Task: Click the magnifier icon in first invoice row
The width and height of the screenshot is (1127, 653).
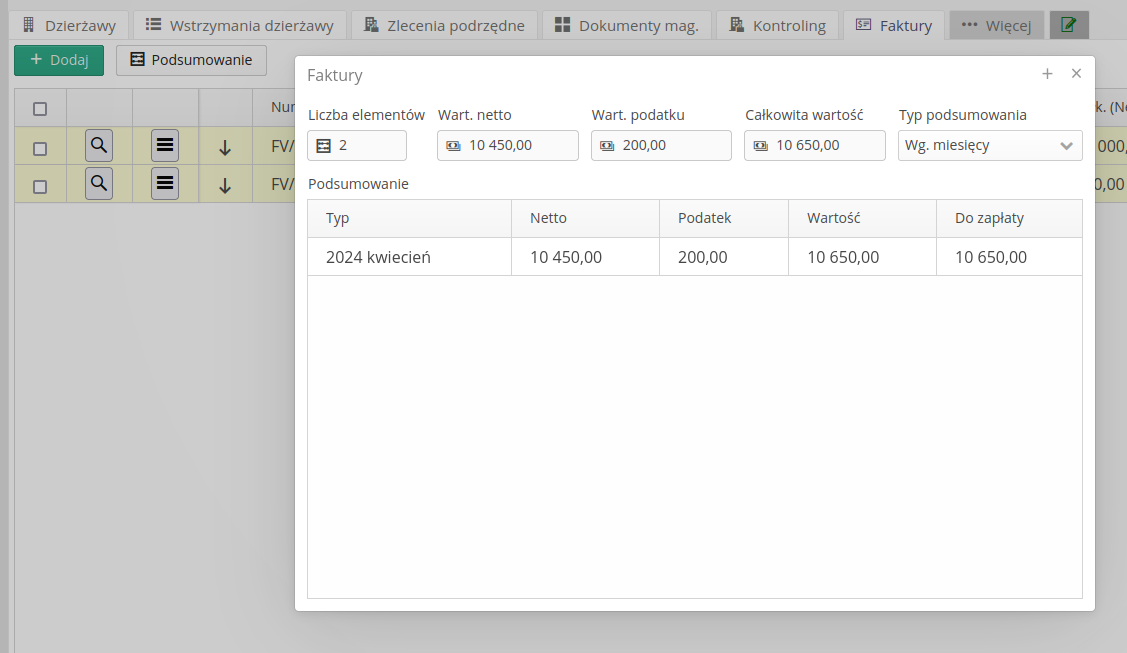Action: click(98, 146)
